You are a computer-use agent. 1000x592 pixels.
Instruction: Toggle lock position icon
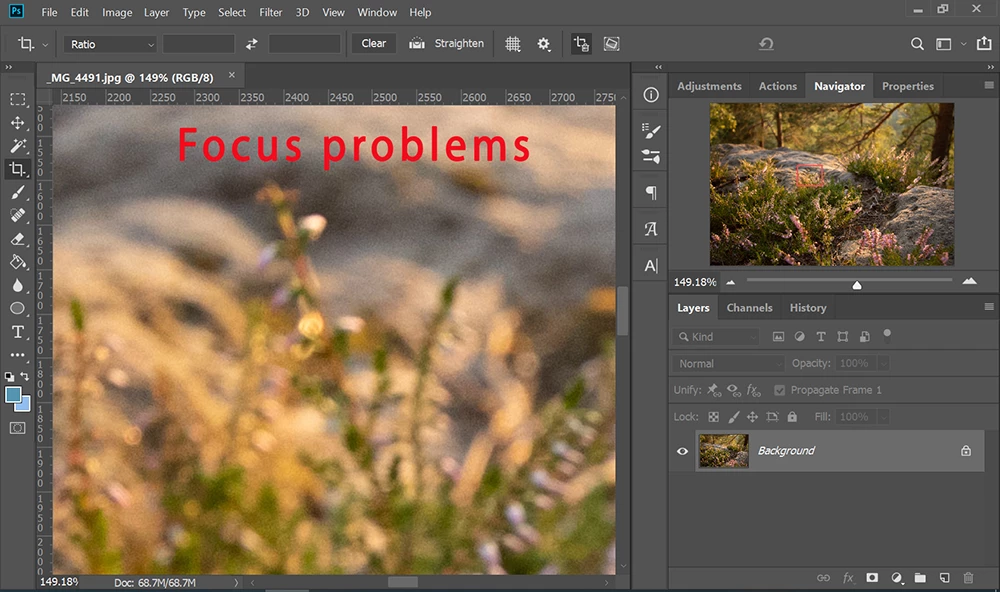[753, 417]
